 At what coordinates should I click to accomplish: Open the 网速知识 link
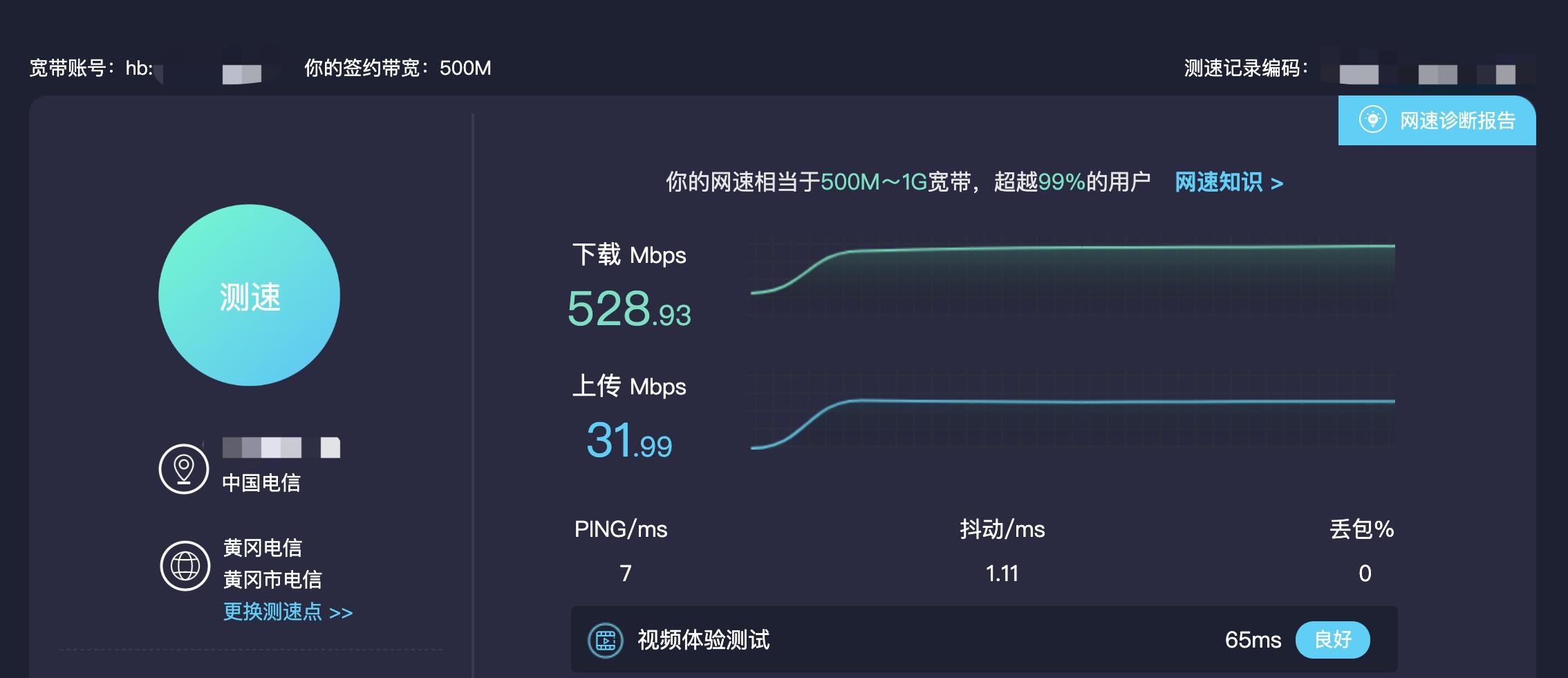tap(1228, 183)
